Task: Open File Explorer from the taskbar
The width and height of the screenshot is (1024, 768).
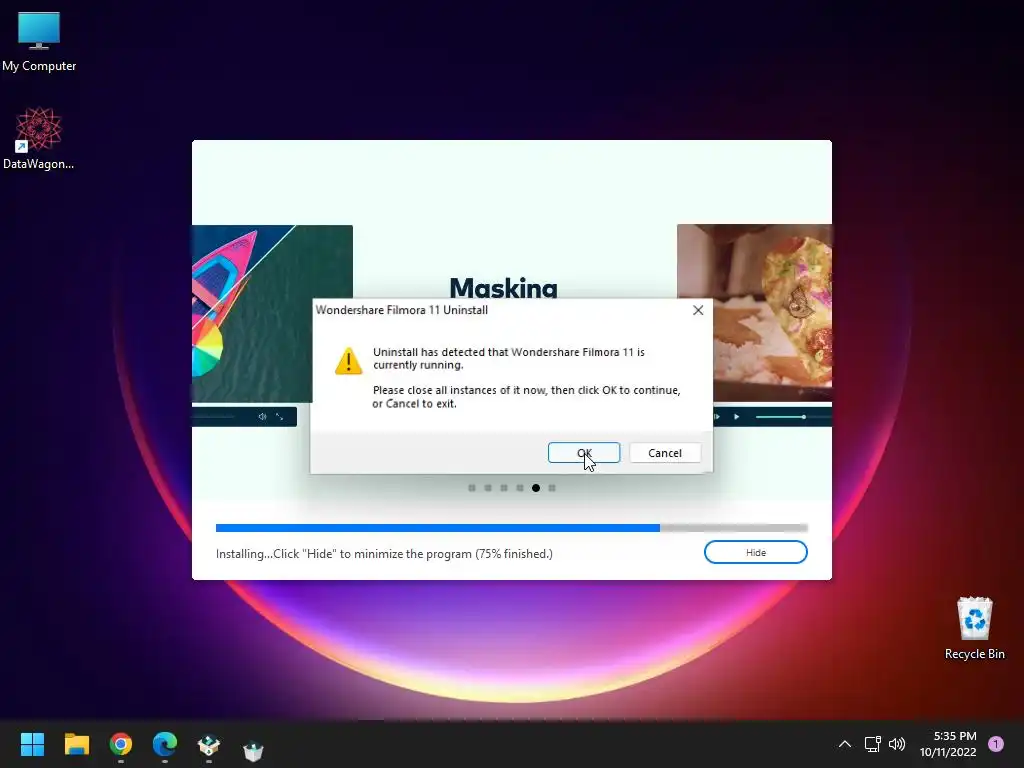Action: pyautogui.click(x=76, y=744)
